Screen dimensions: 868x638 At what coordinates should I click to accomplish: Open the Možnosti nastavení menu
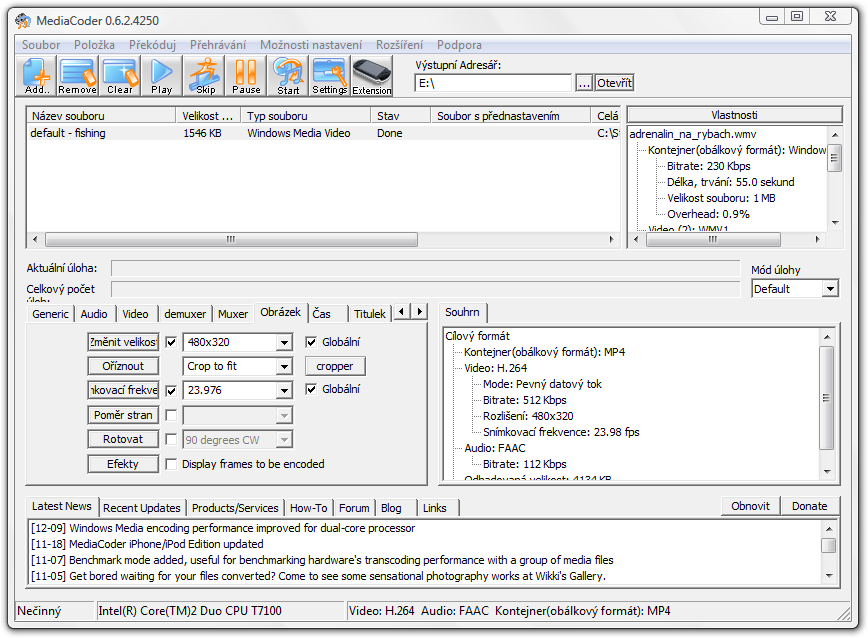[x=311, y=45]
